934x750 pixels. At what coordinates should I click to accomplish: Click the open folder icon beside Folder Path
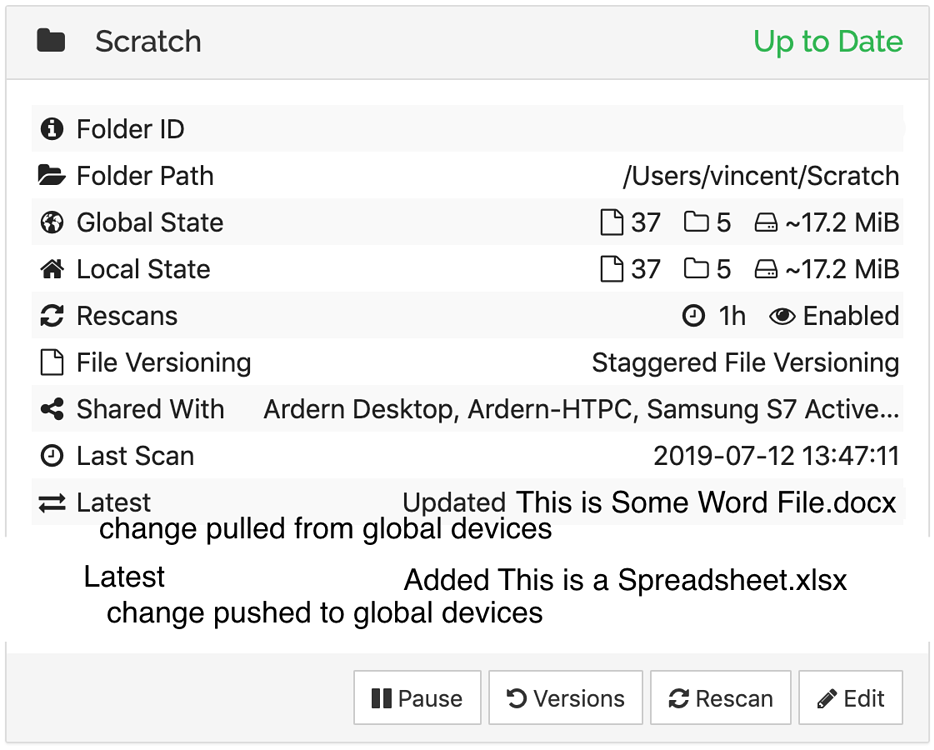pyautogui.click(x=52, y=176)
